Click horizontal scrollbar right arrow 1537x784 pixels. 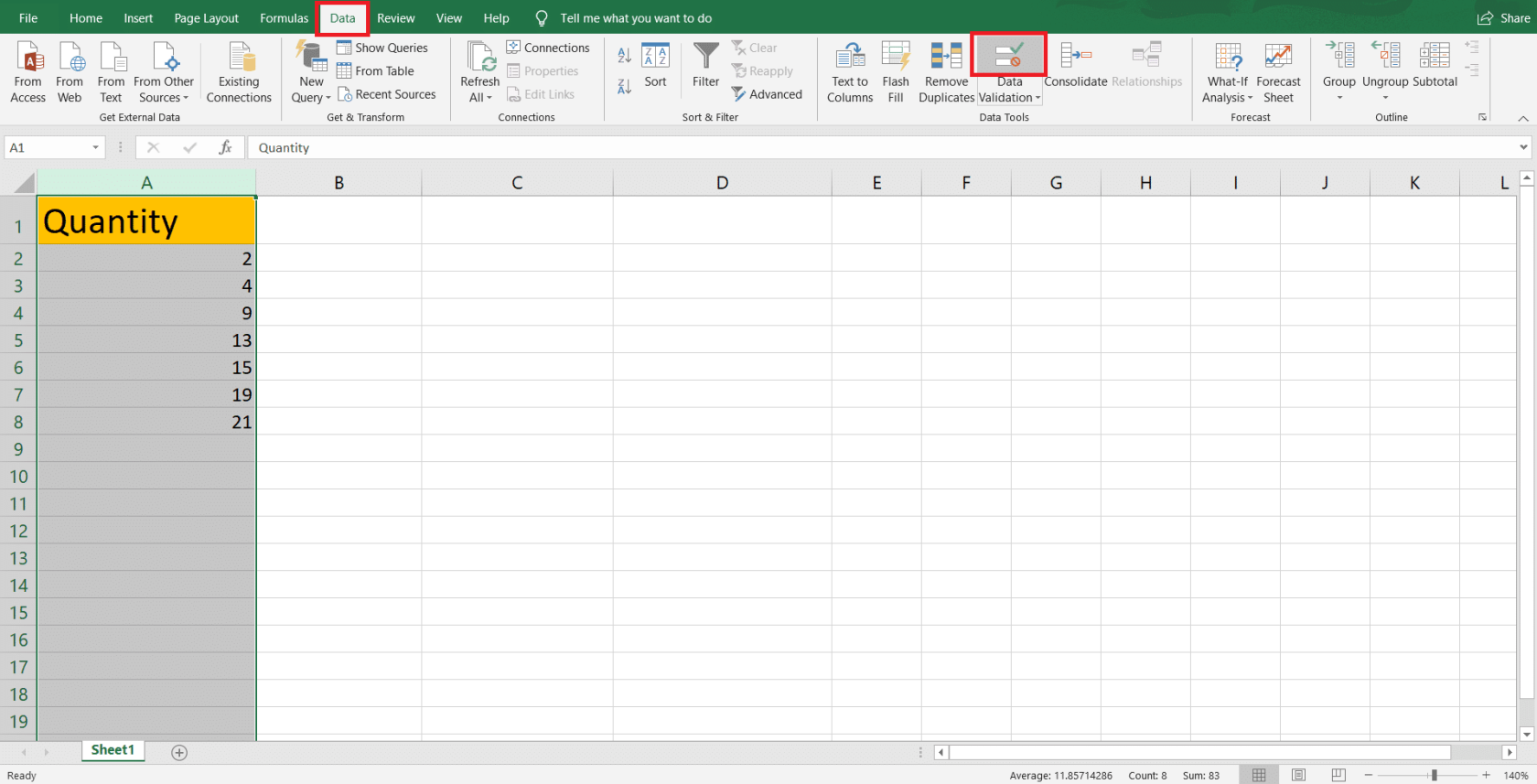click(1510, 752)
